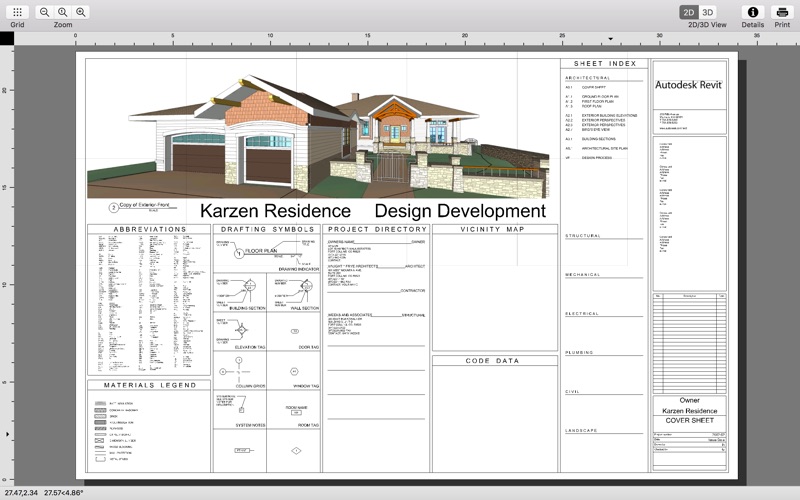This screenshot has height=500, width=800.
Task: Click the Autodesk Revit logo block
Action: tap(689, 85)
